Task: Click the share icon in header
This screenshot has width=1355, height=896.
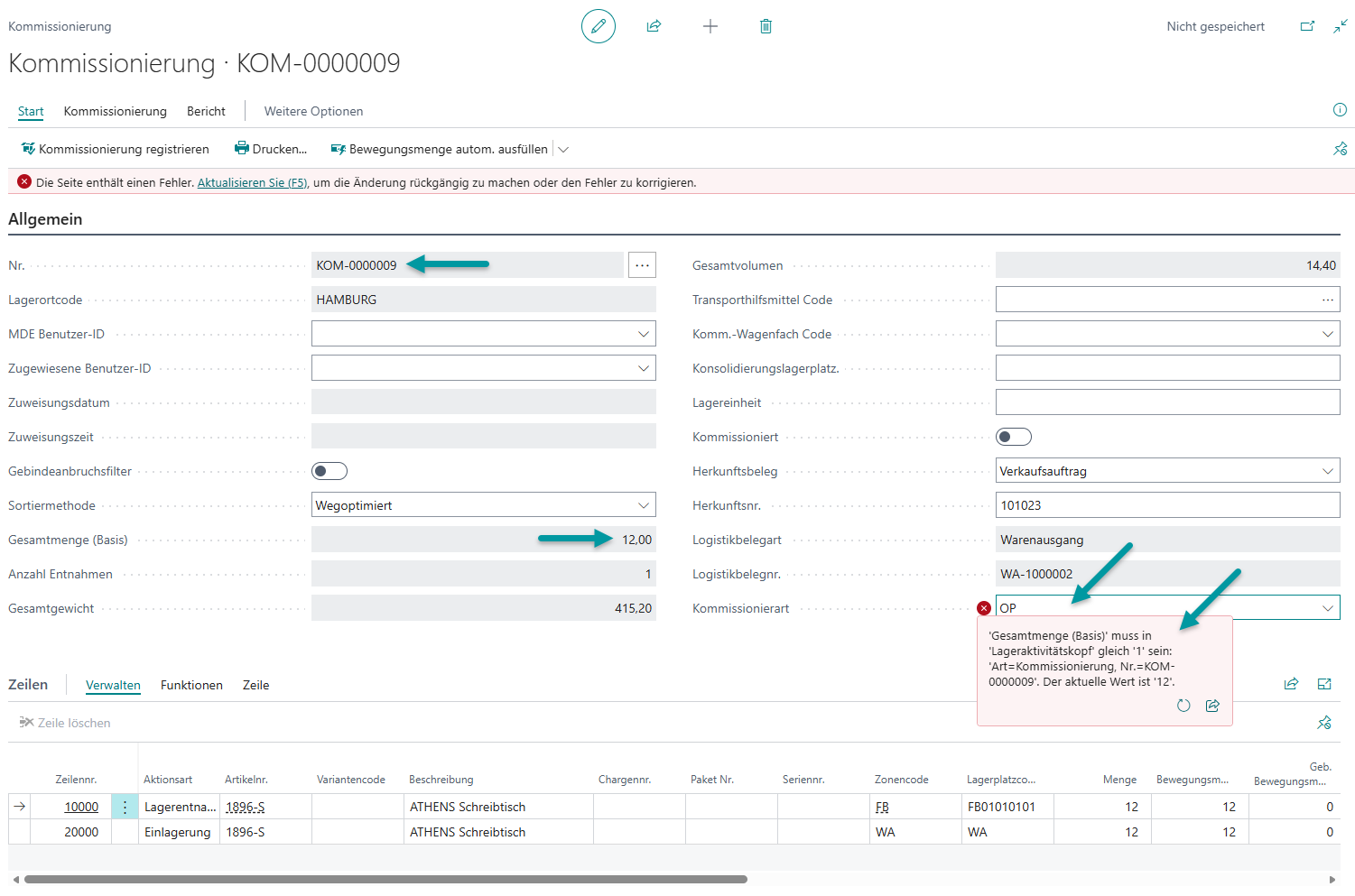Action: pyautogui.click(x=654, y=26)
